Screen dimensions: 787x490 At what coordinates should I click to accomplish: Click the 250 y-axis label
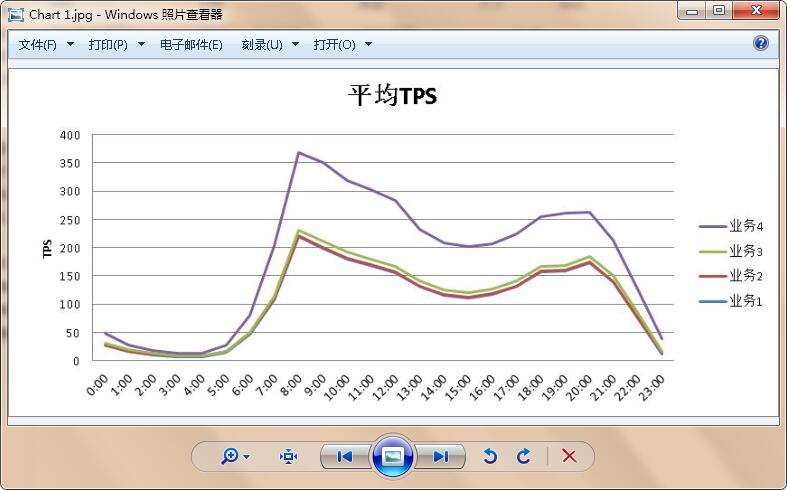pyautogui.click(x=70, y=220)
